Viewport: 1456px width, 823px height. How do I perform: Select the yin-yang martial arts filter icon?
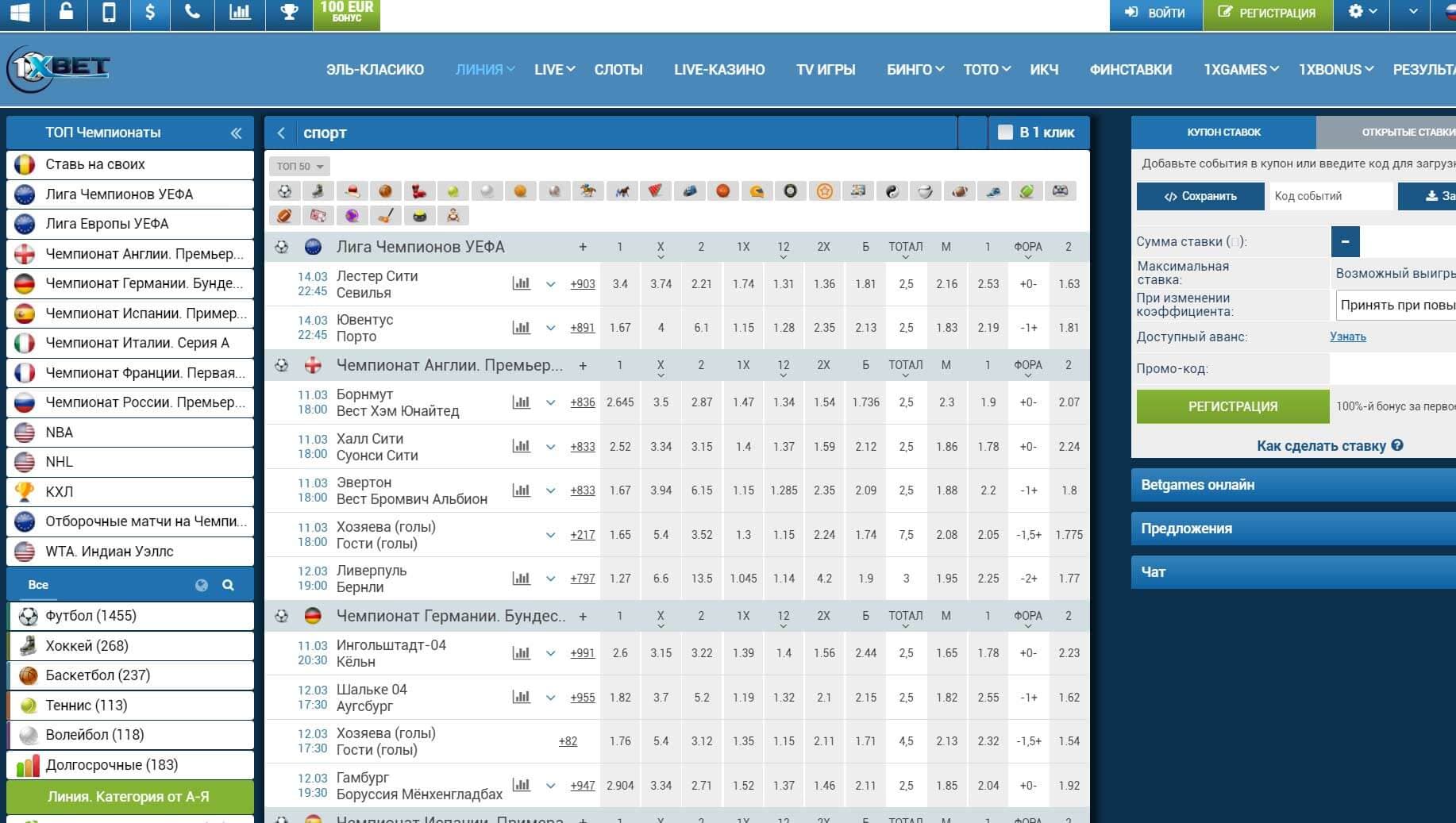click(x=892, y=191)
